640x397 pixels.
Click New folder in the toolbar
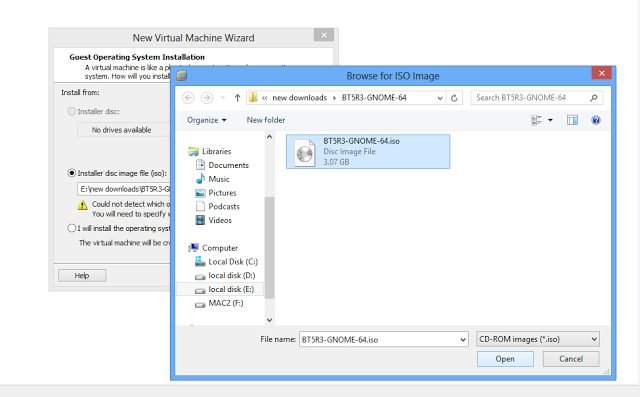266,120
